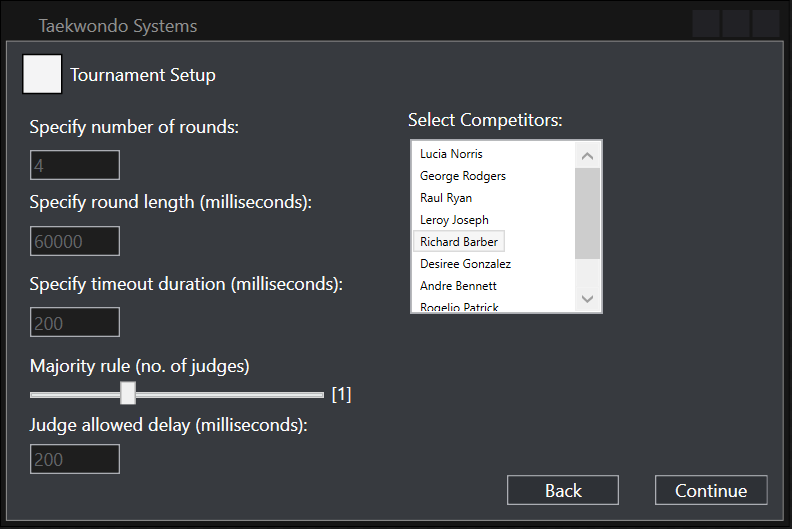Click the number of rounds field
Image resolution: width=792 pixels, height=529 pixels.
tap(75, 165)
